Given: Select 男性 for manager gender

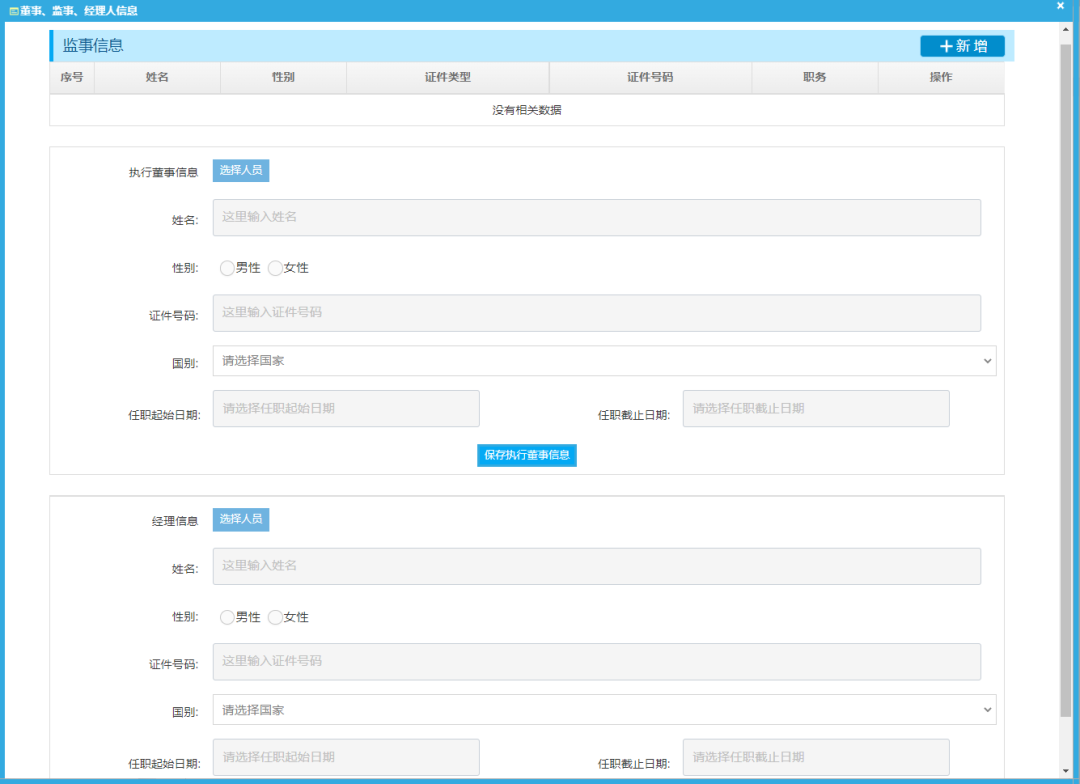Looking at the screenshot, I should (x=227, y=617).
